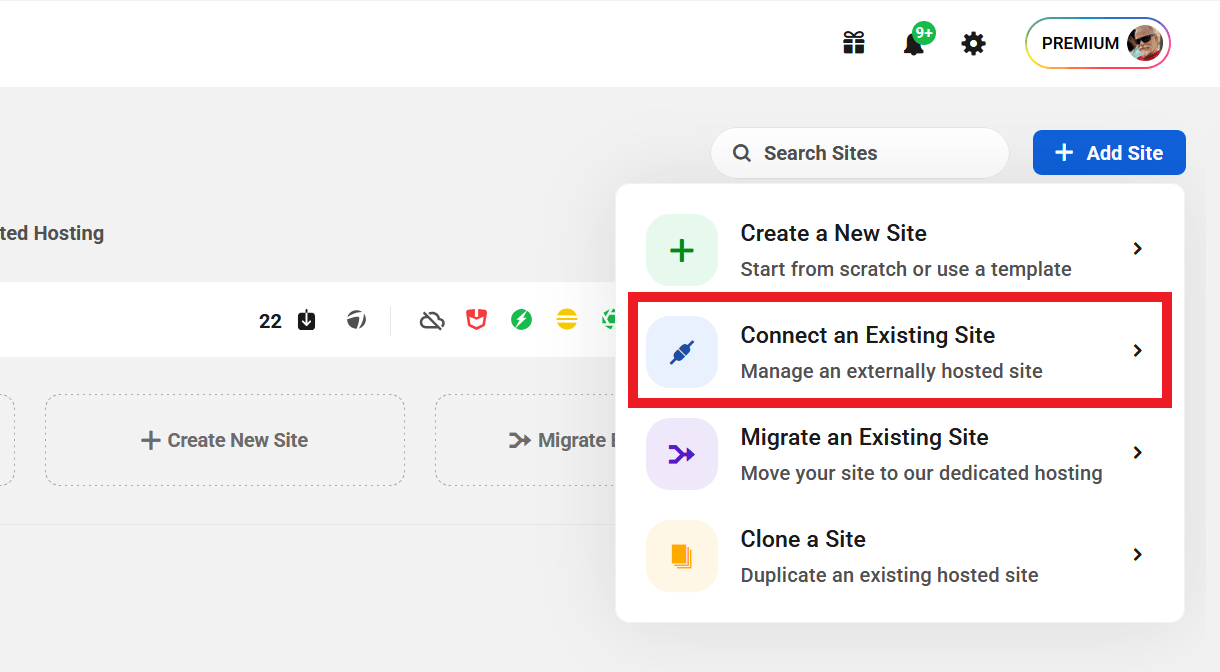Click the crossed-out cloud icon

(x=432, y=320)
